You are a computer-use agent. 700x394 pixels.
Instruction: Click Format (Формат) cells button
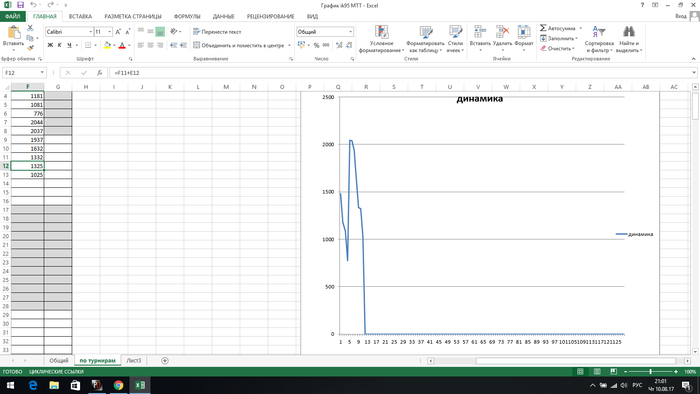point(524,38)
